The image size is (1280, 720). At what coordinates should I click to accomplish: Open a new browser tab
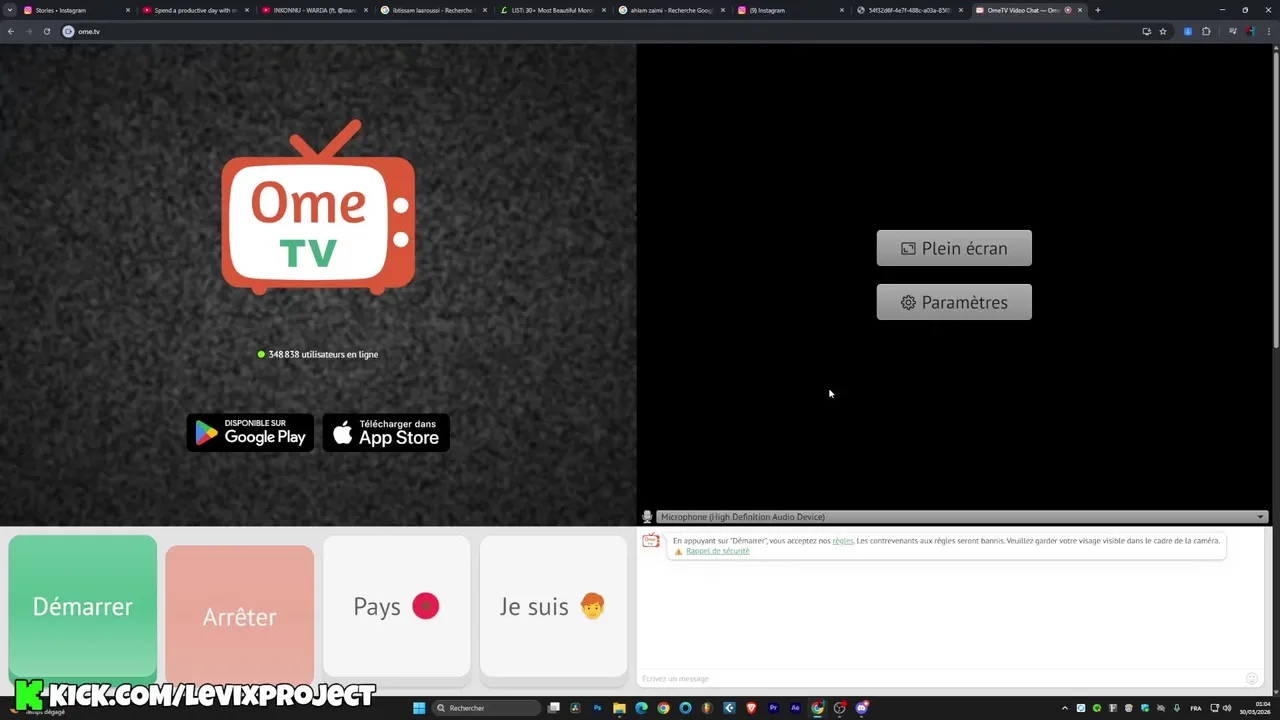click(x=1098, y=10)
